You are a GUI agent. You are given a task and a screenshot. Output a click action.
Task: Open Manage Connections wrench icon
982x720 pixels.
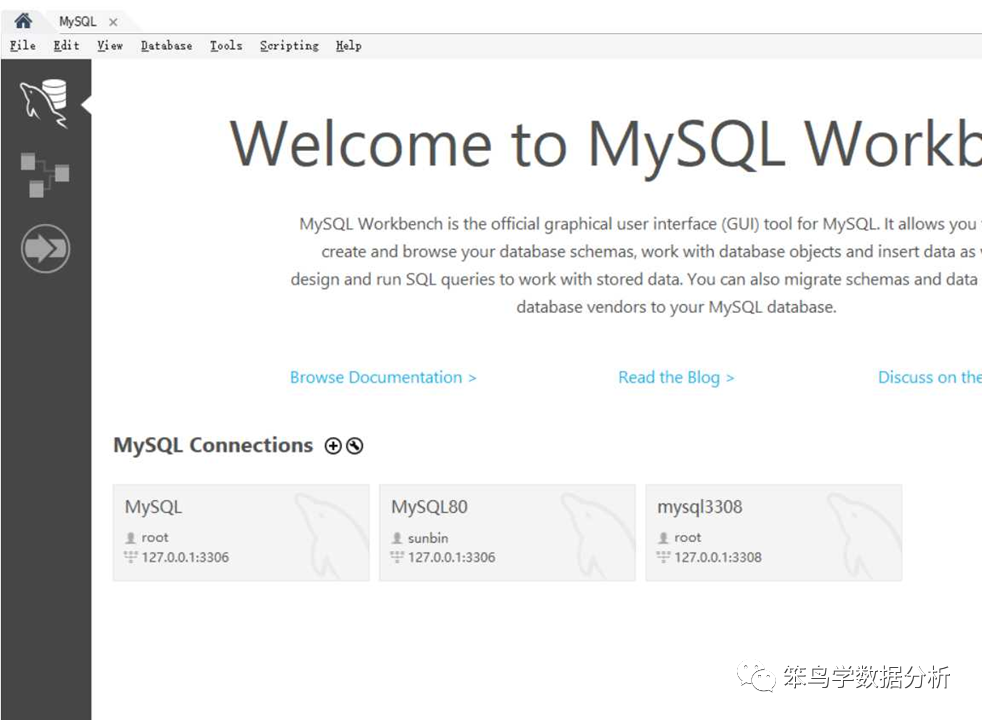(354, 446)
